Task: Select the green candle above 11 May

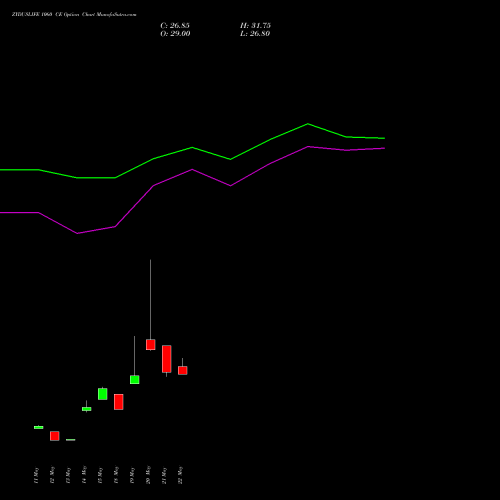Action: pyautogui.click(x=39, y=427)
